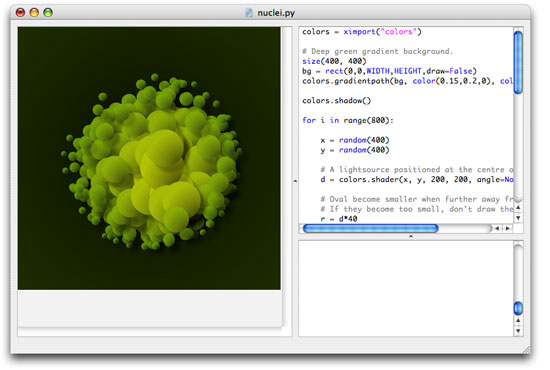The image size is (550, 370).
Task: Click the nuclei.py document icon in title bar
Action: tap(249, 13)
